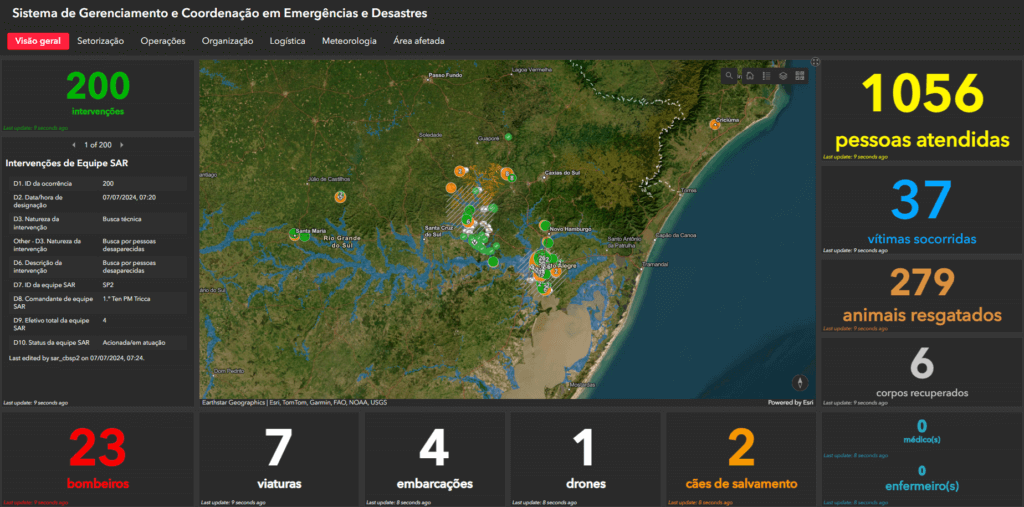Viewport: 1024px width, 507px height.
Task: Click the 37 vítimas socorridas indicator
Action: [922, 210]
